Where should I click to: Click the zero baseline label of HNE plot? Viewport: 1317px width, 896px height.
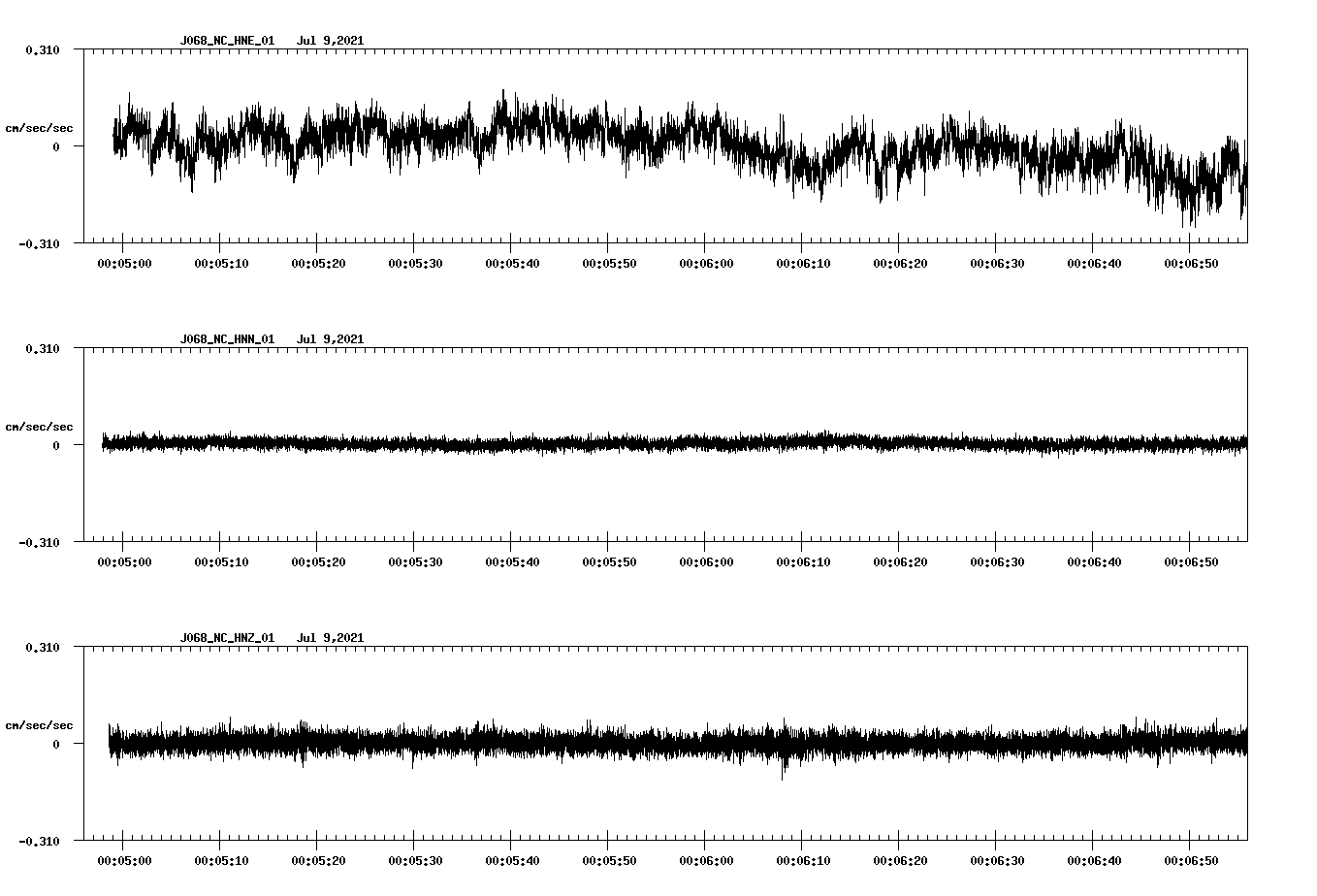pyautogui.click(x=56, y=147)
